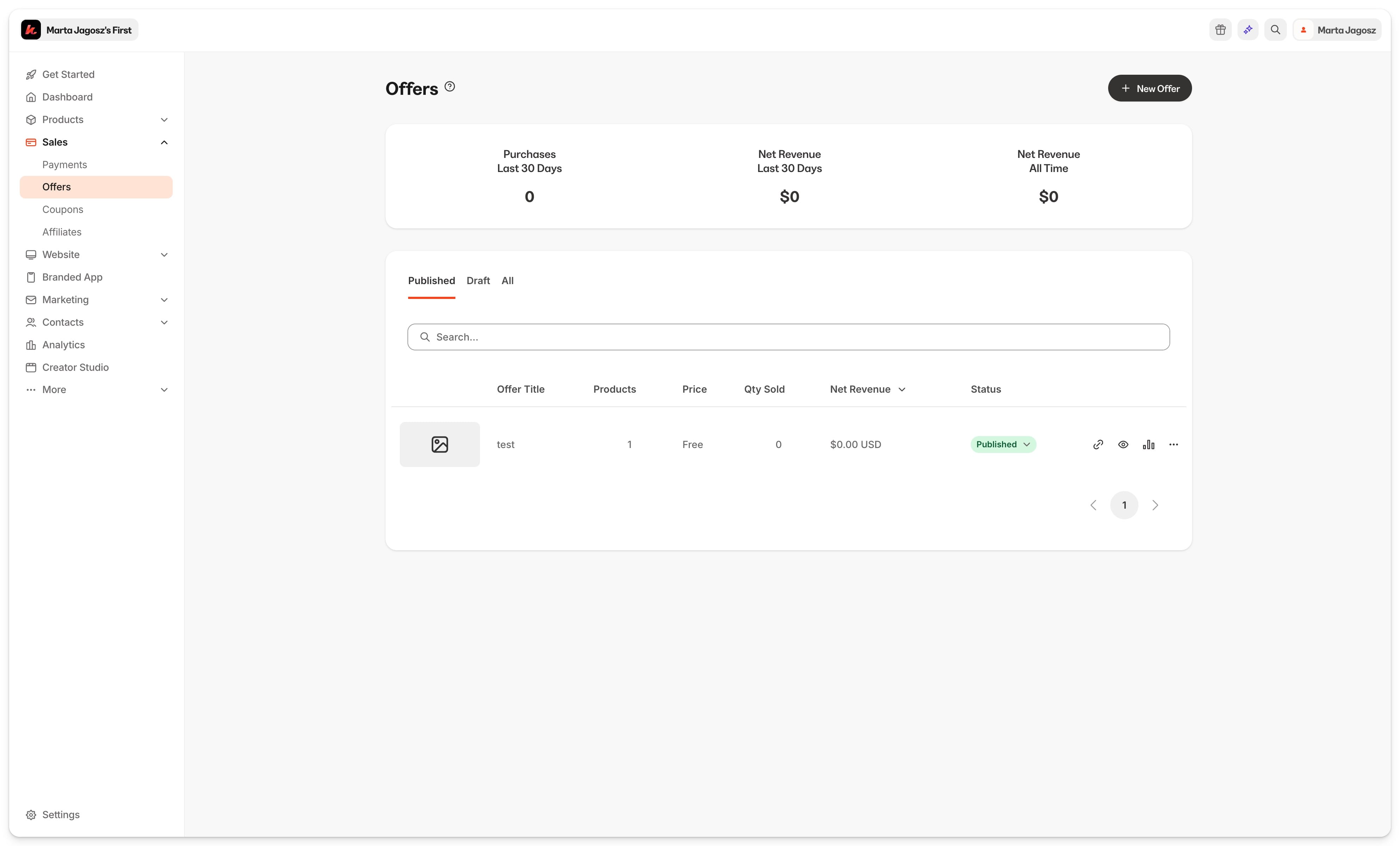Click the More ellipsis icon in sidebar

[x=31, y=390]
